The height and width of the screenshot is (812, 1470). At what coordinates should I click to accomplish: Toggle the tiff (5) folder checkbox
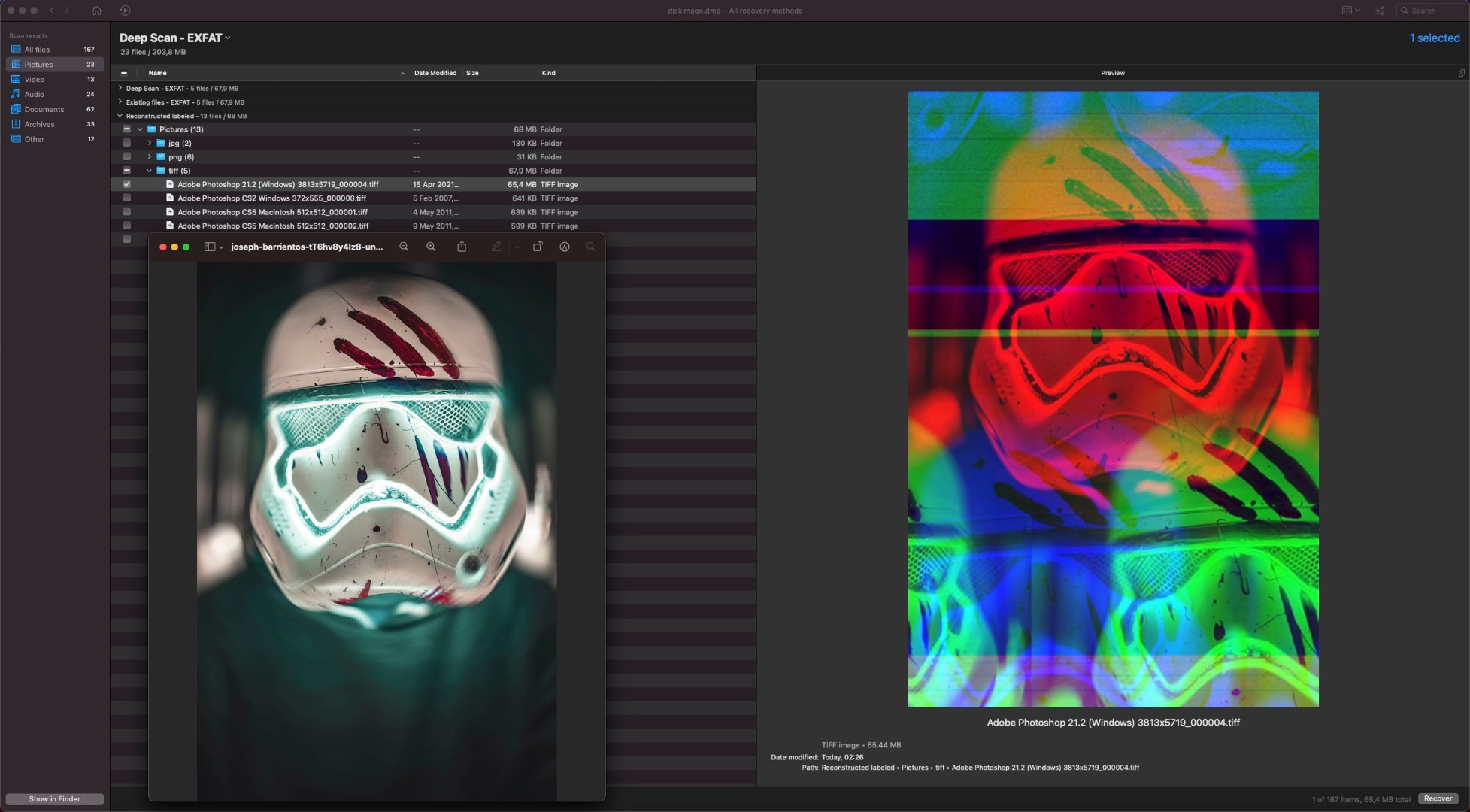click(x=126, y=171)
